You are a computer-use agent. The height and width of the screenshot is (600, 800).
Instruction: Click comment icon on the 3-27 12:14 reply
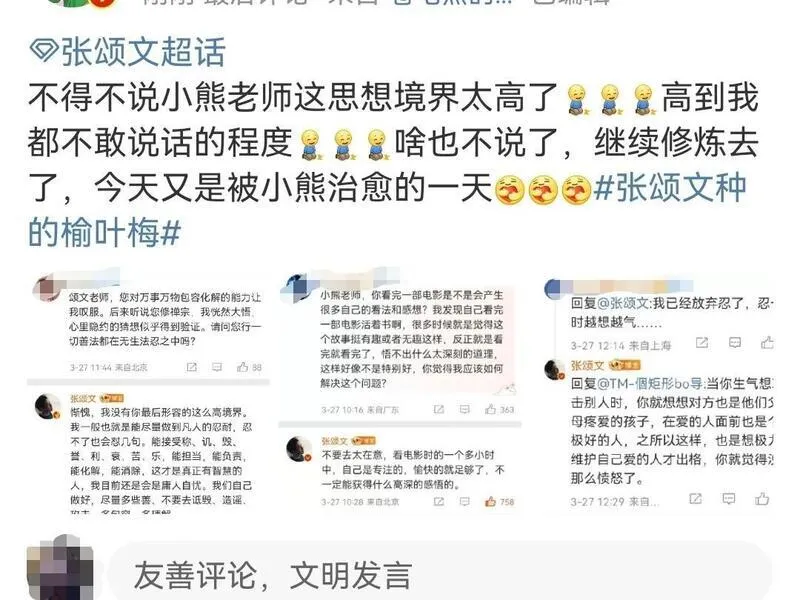tap(735, 343)
